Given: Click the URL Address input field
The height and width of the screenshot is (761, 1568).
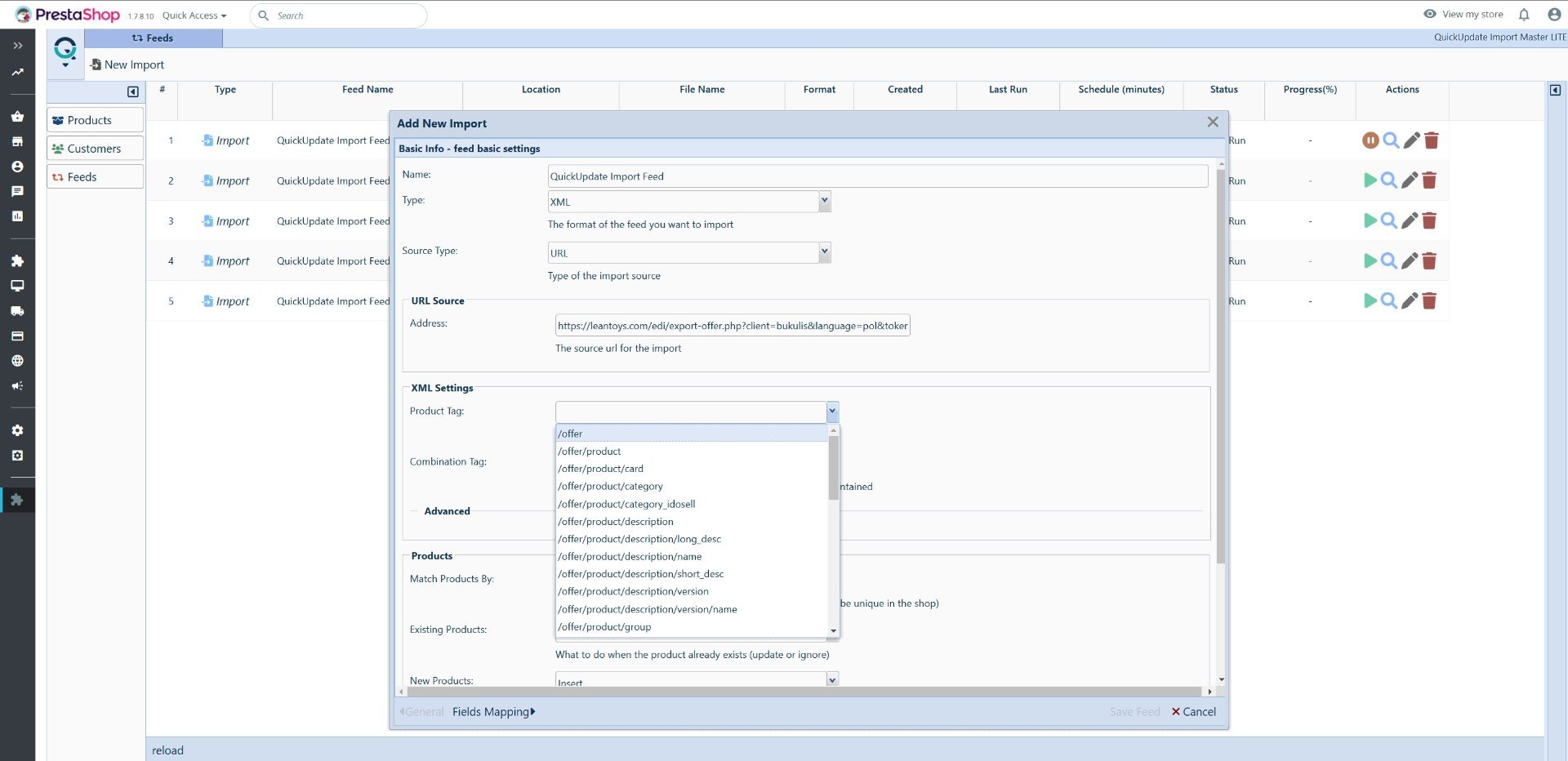Looking at the screenshot, I should point(732,326).
